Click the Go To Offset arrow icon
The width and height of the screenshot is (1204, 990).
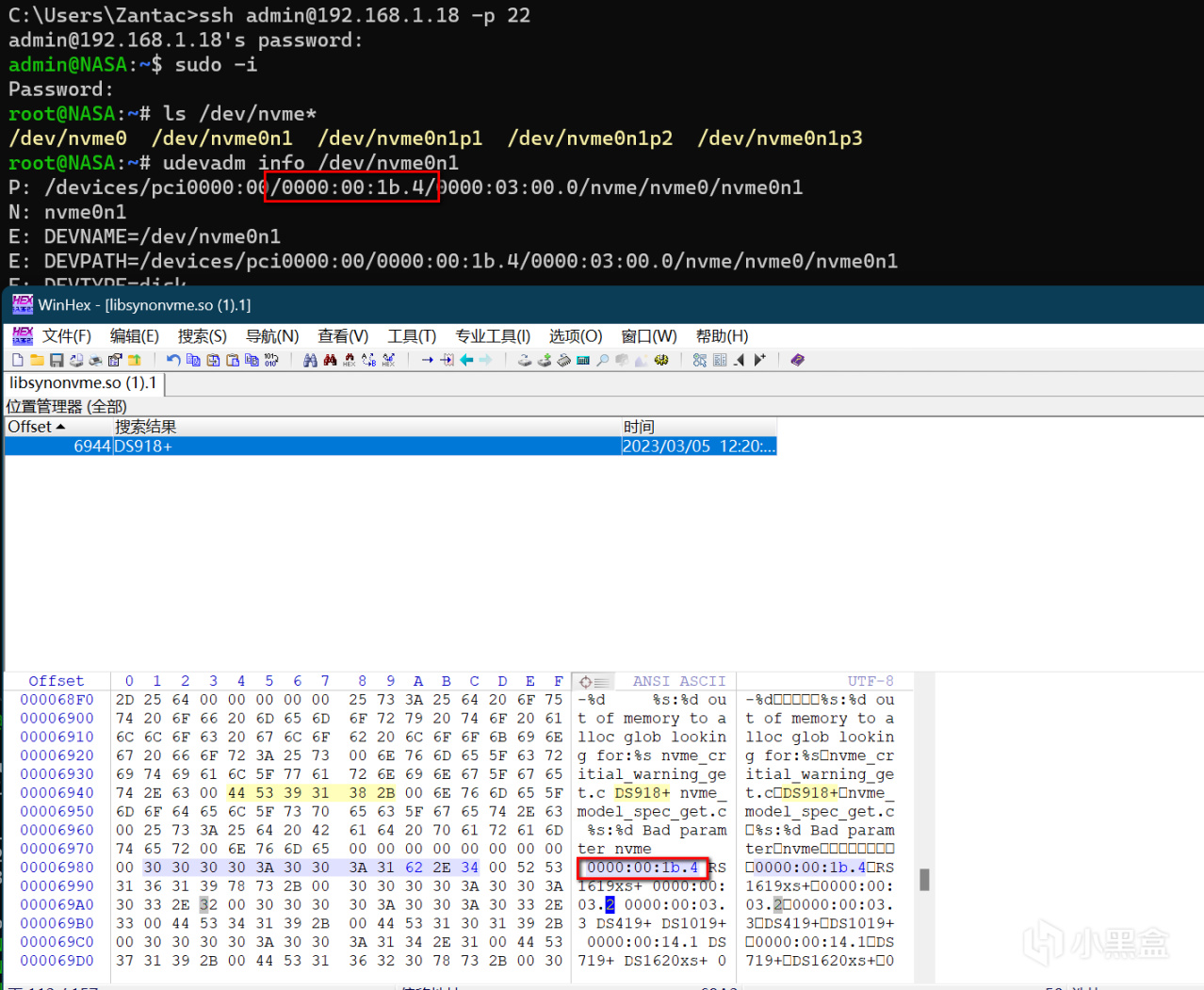point(427,360)
